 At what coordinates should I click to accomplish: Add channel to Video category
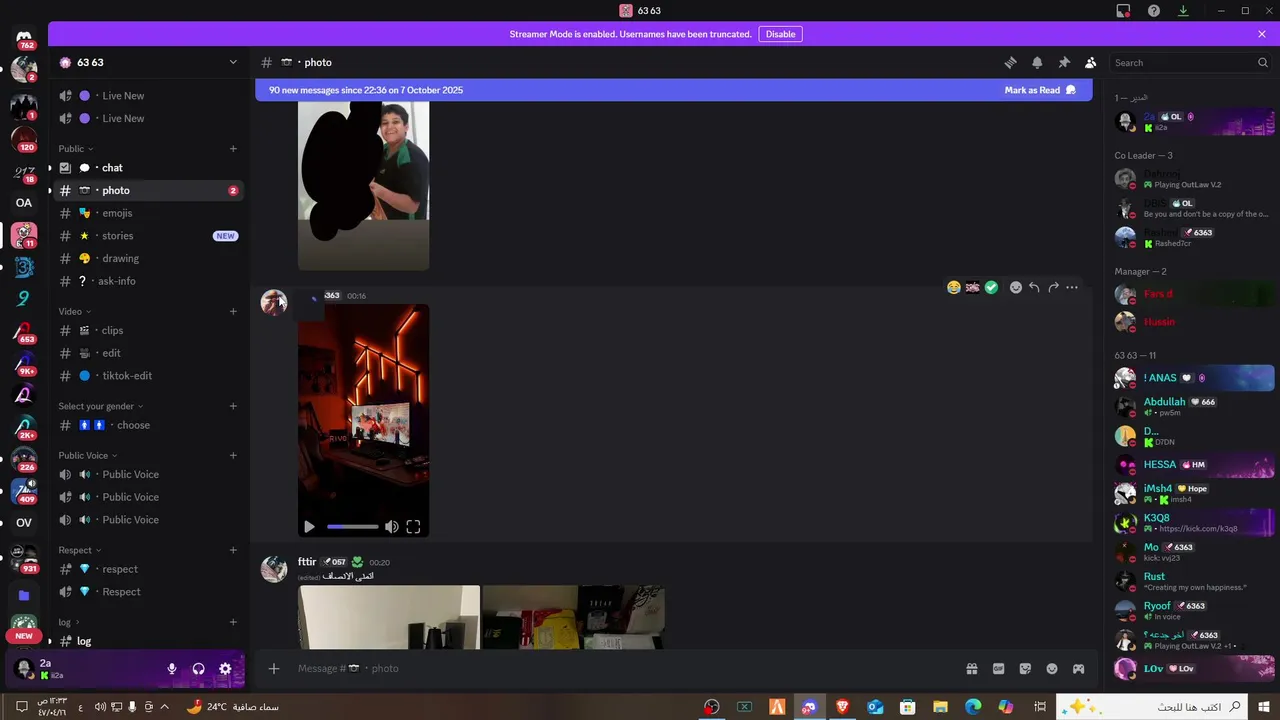233,311
